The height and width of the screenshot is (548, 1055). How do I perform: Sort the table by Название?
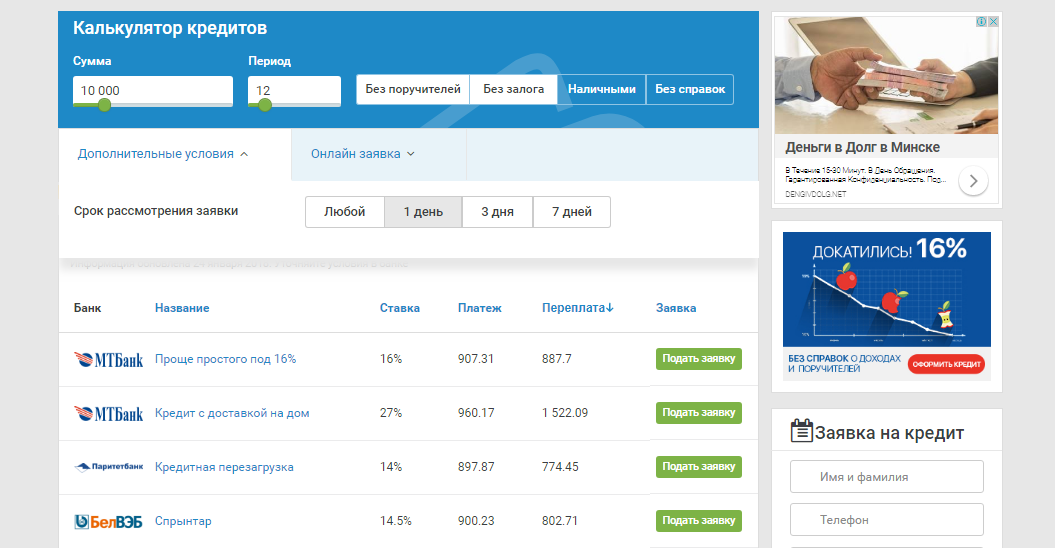[182, 308]
